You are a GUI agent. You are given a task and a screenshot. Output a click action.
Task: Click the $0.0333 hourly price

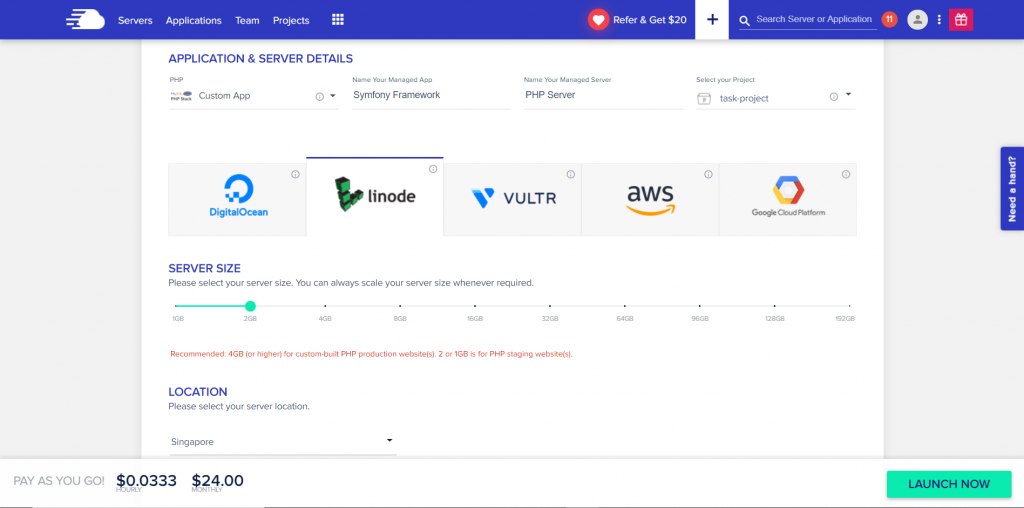pos(146,481)
